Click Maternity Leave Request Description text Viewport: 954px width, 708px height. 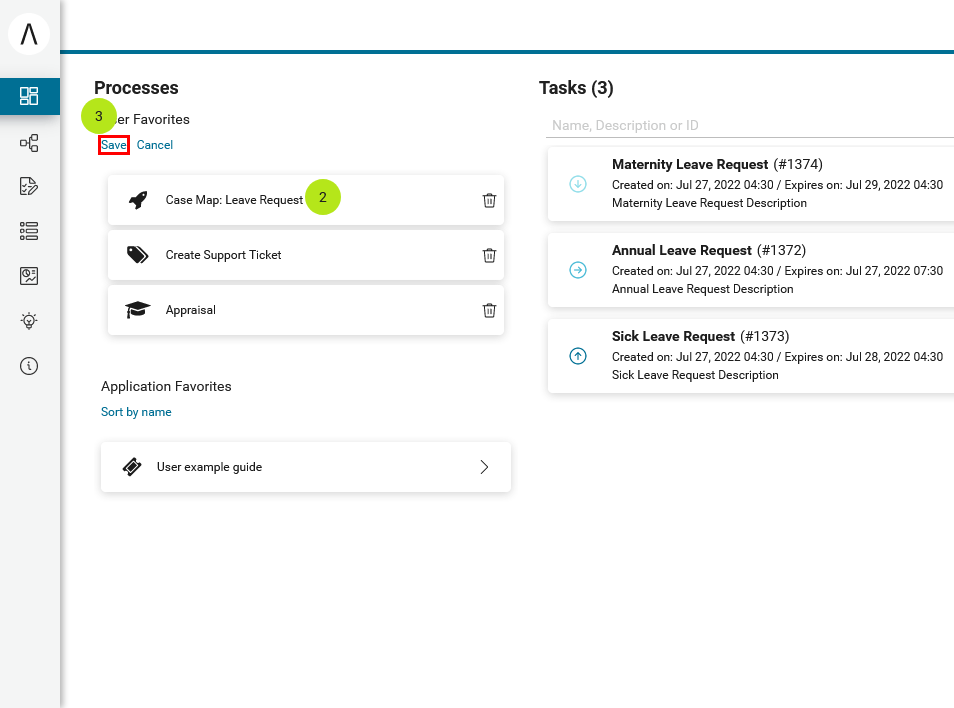point(709,203)
